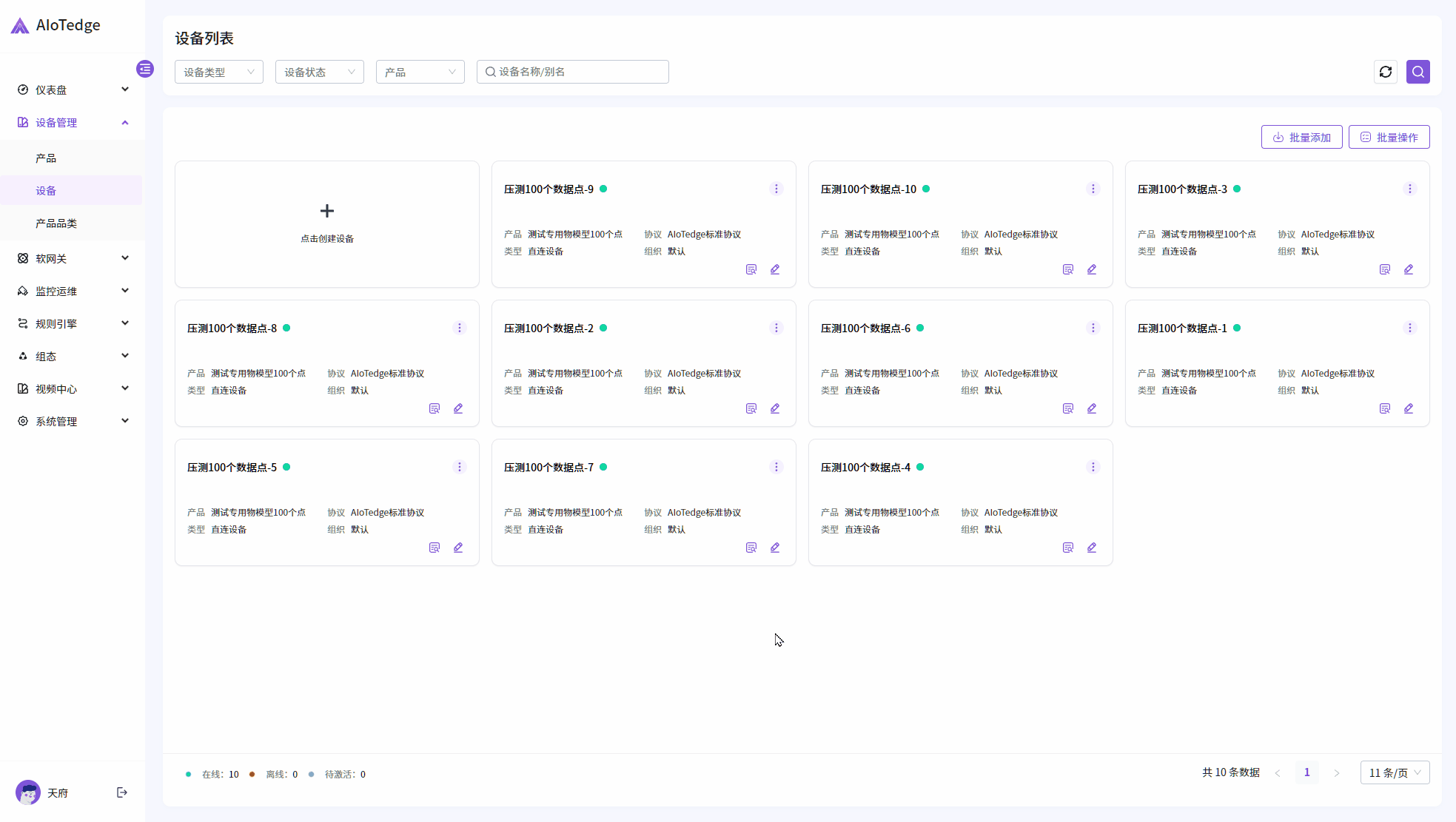Open details icon on 压测100个数据点-3 card
The width and height of the screenshot is (1456, 822).
pos(1384,269)
